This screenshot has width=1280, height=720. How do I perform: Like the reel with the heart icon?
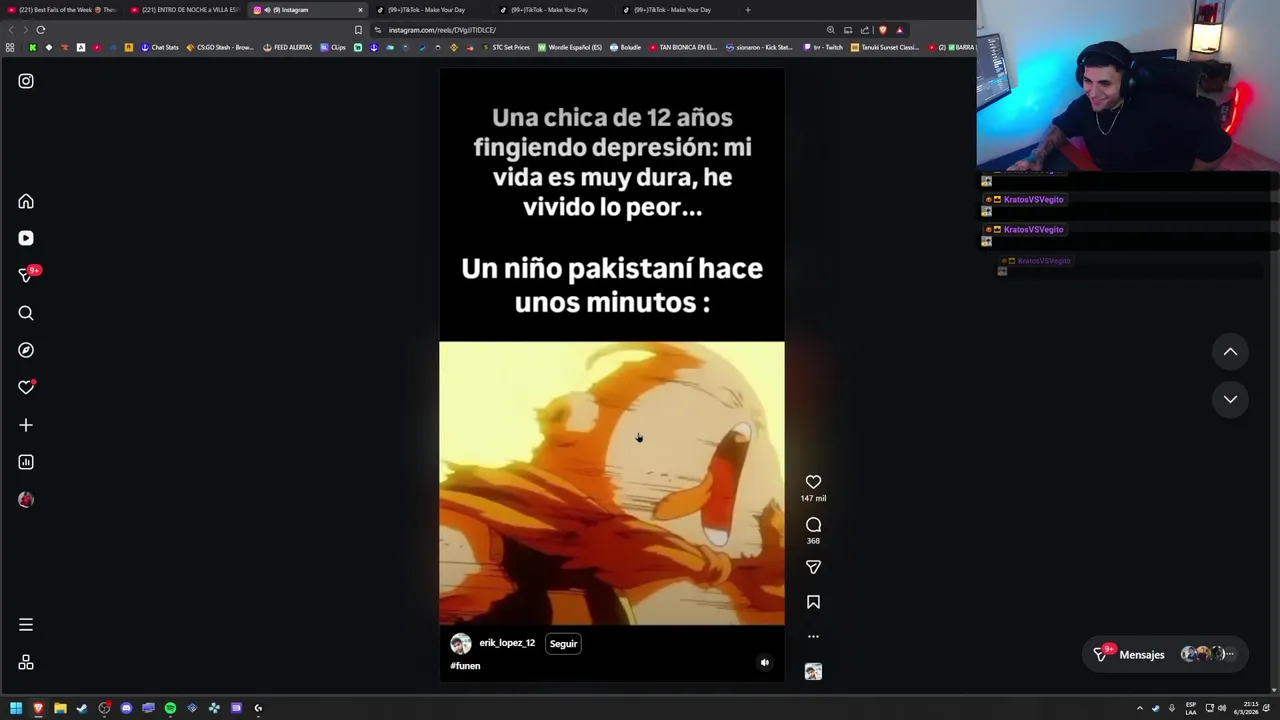pos(813,482)
